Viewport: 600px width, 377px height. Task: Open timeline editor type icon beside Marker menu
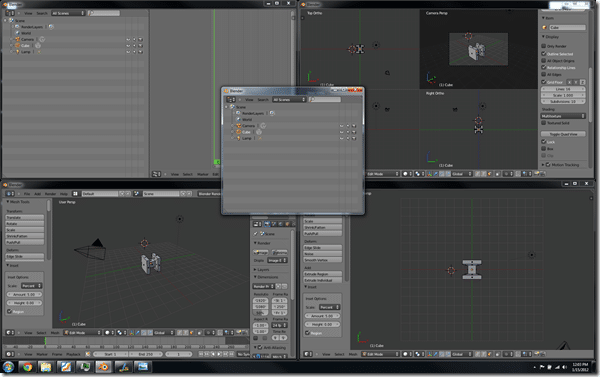point(10,354)
